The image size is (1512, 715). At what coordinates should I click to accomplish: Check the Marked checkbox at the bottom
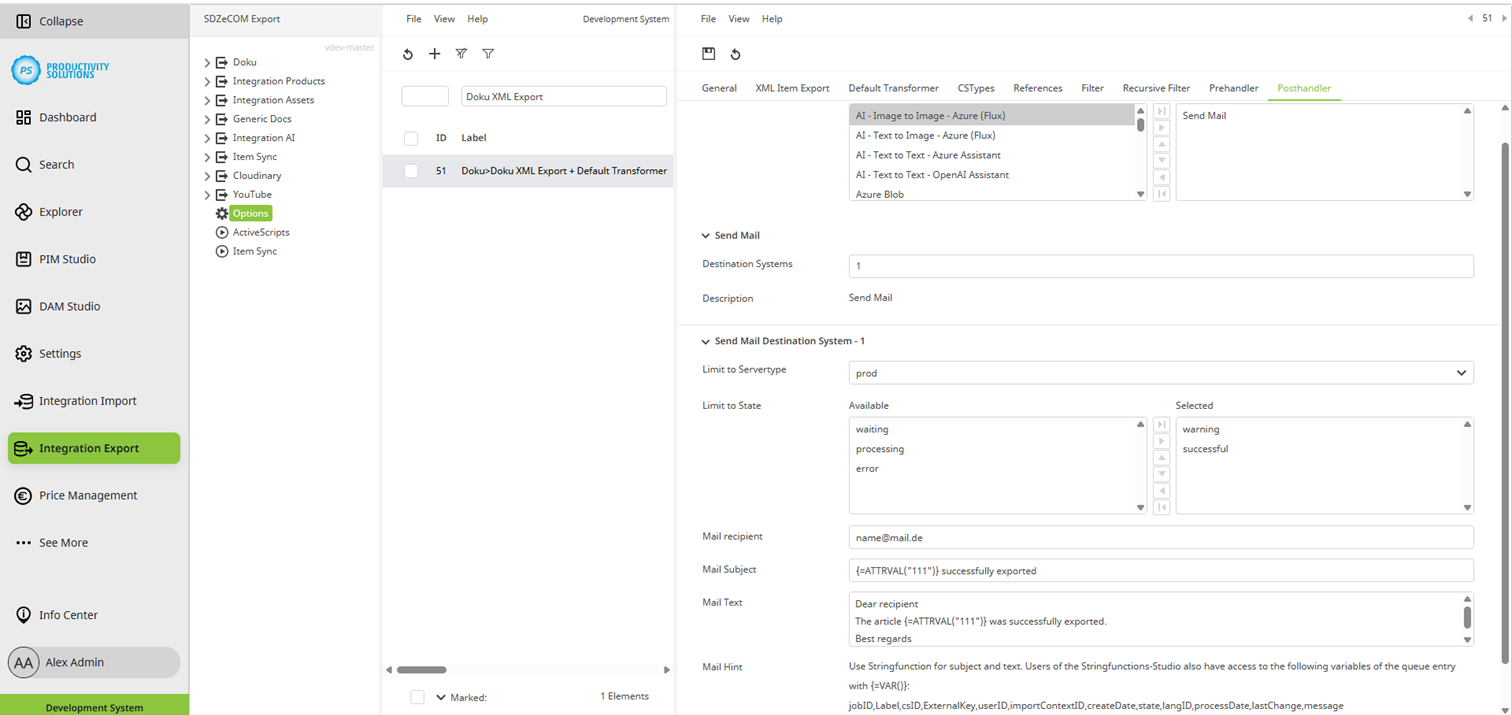tap(417, 697)
